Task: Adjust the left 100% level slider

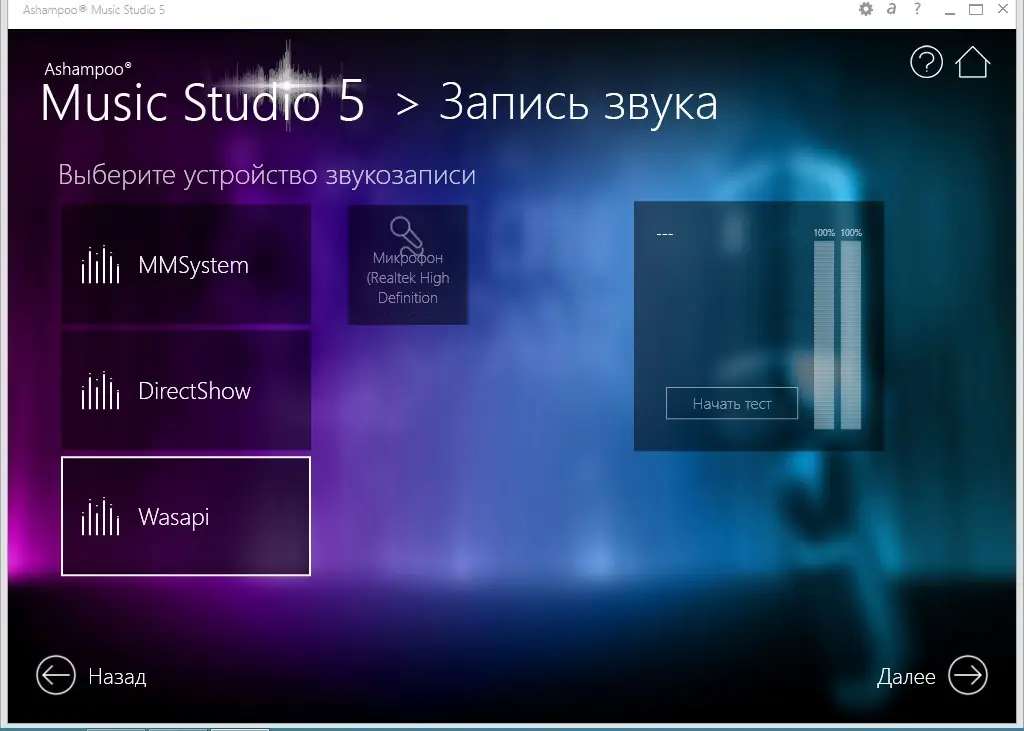Action: [824, 334]
